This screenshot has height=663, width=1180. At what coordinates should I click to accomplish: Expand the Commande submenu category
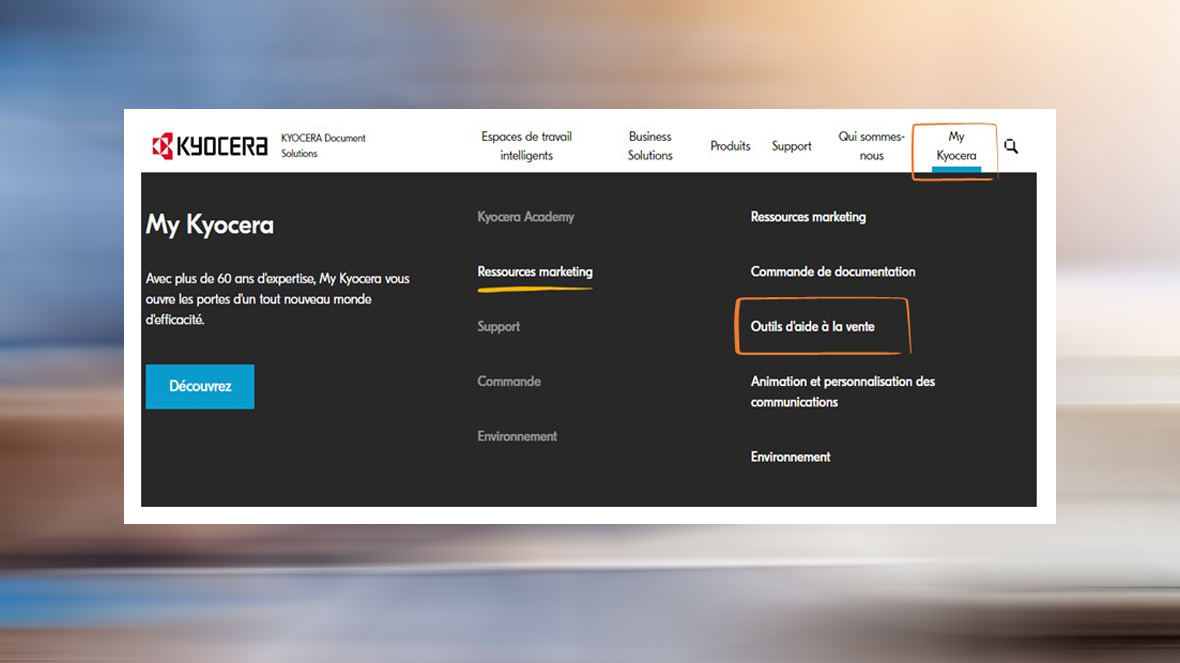pos(509,382)
